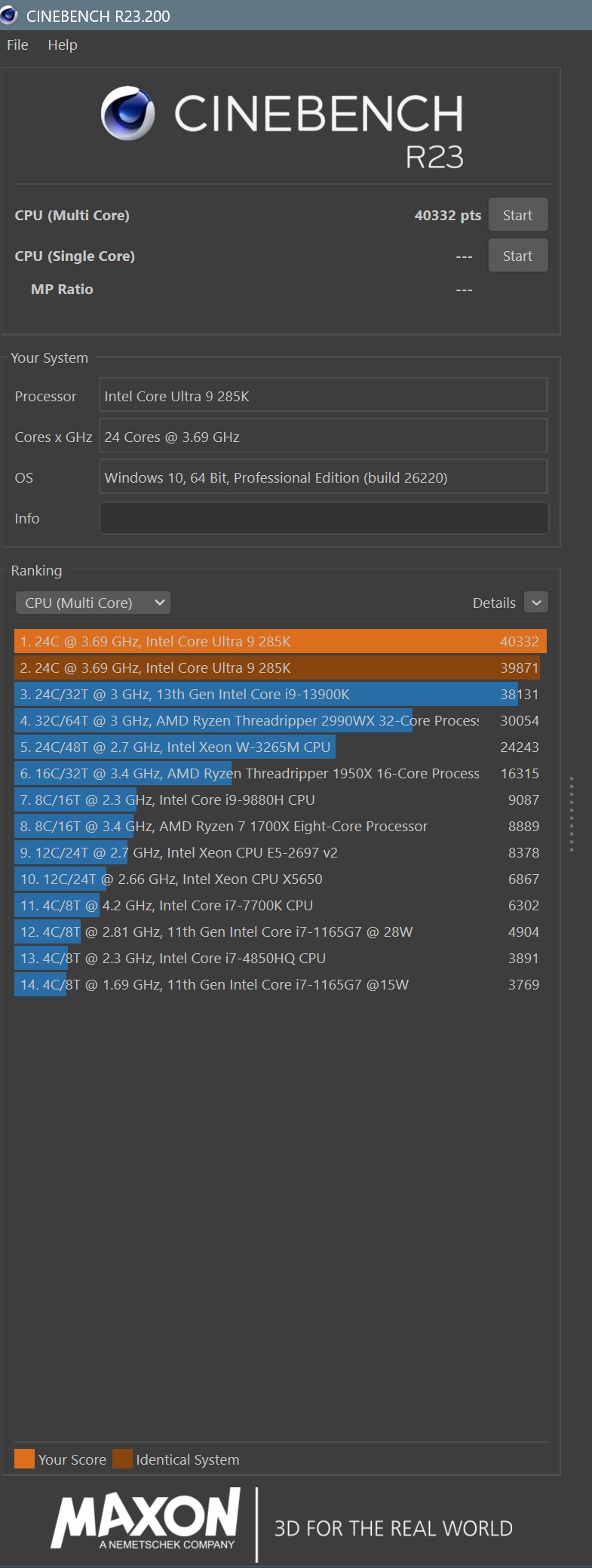Click the dotted panel resize handle
Viewport: 592px width, 1568px height.
click(x=572, y=813)
